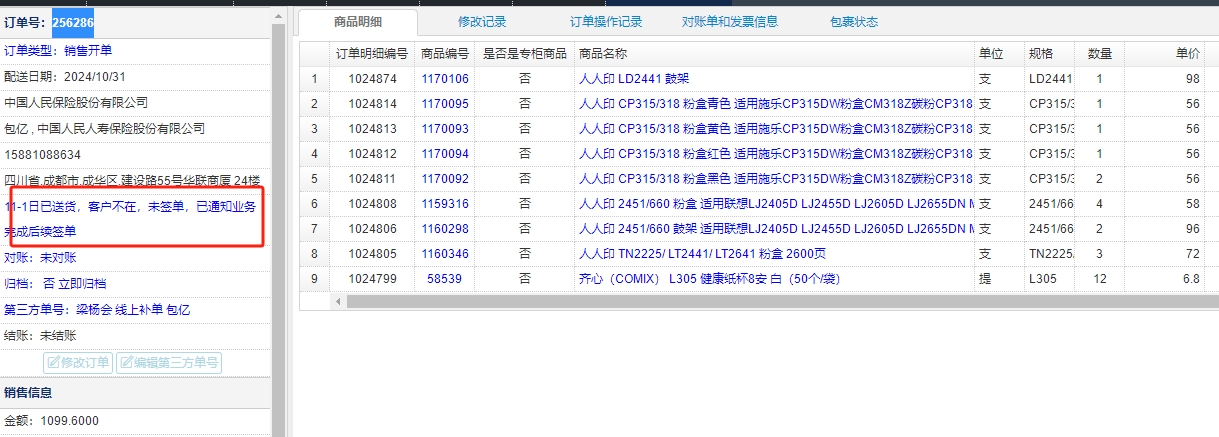Click 第三方单号 梁杨会 线上补单 text
This screenshot has height=437, width=1219.
click(97, 310)
